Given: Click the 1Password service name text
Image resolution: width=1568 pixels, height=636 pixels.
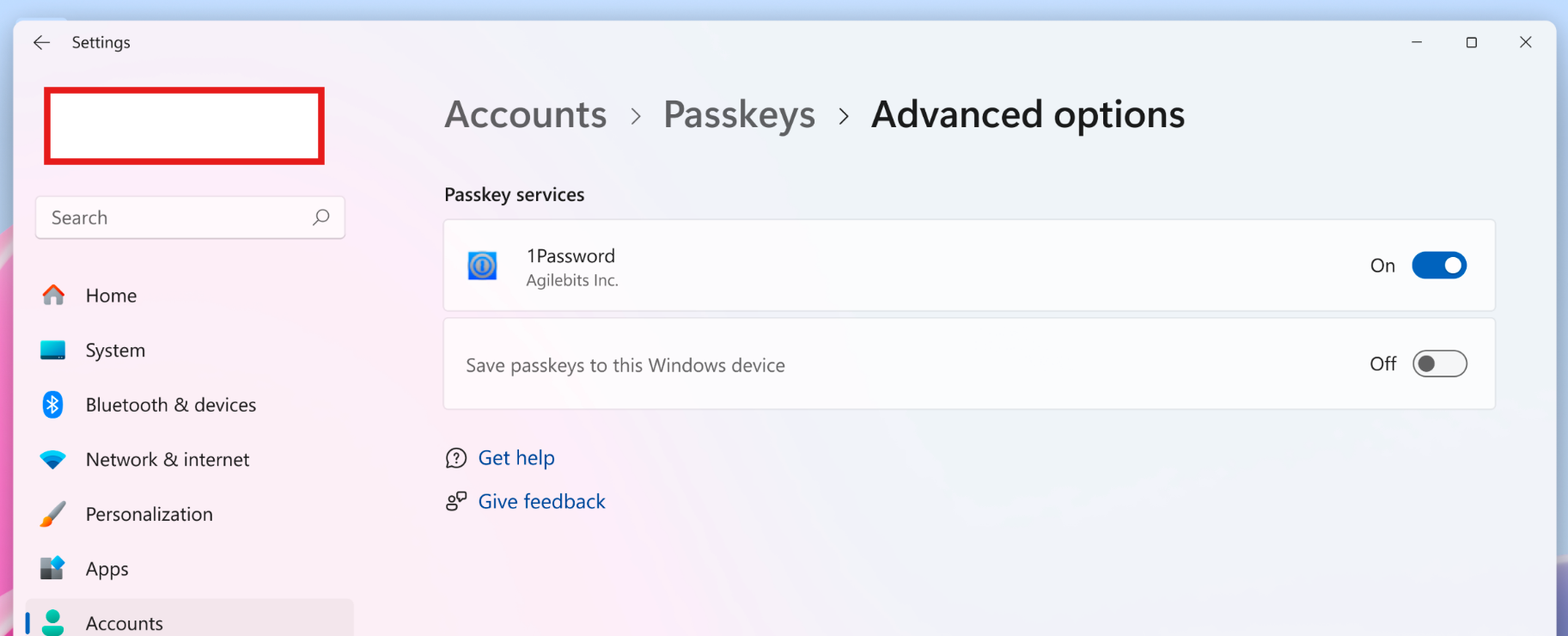Looking at the screenshot, I should click(x=570, y=256).
